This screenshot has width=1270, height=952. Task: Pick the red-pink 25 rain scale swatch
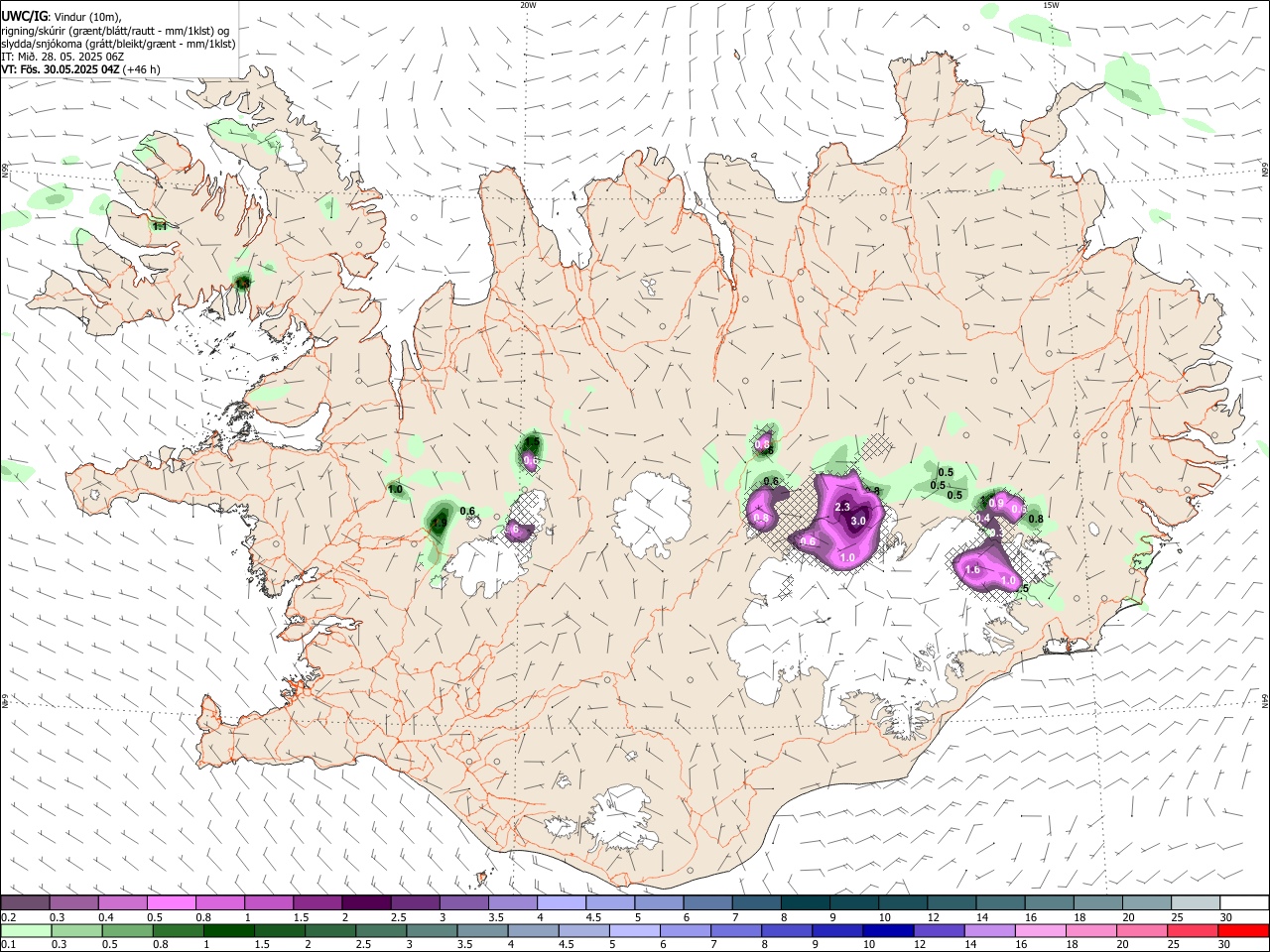[x=1193, y=930]
